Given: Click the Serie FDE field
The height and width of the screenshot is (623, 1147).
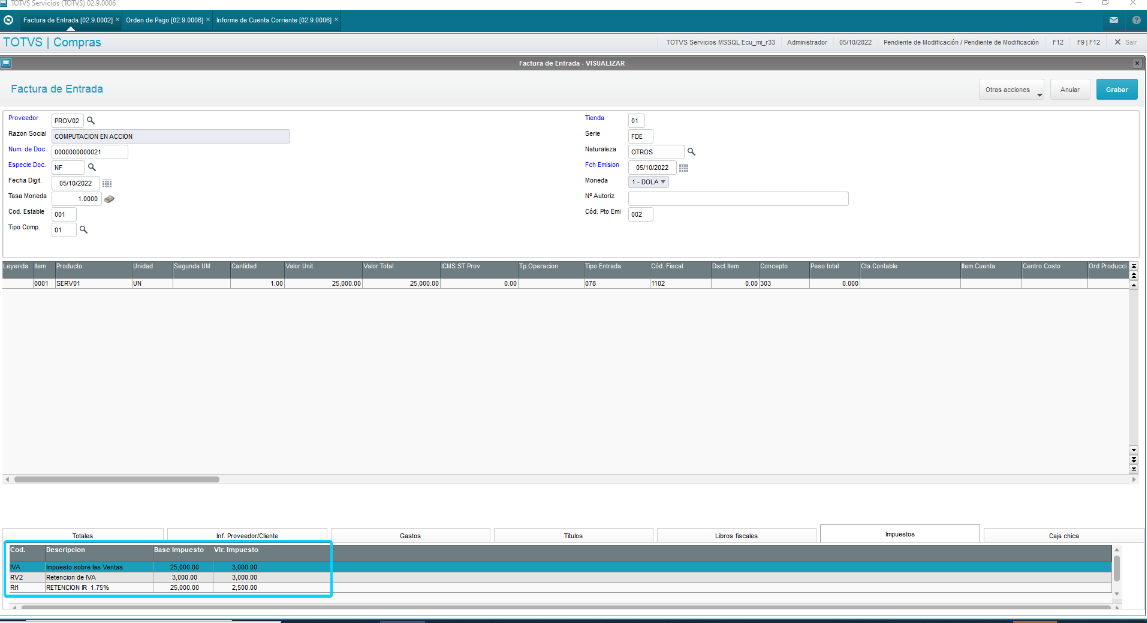Looking at the screenshot, I should [x=640, y=137].
